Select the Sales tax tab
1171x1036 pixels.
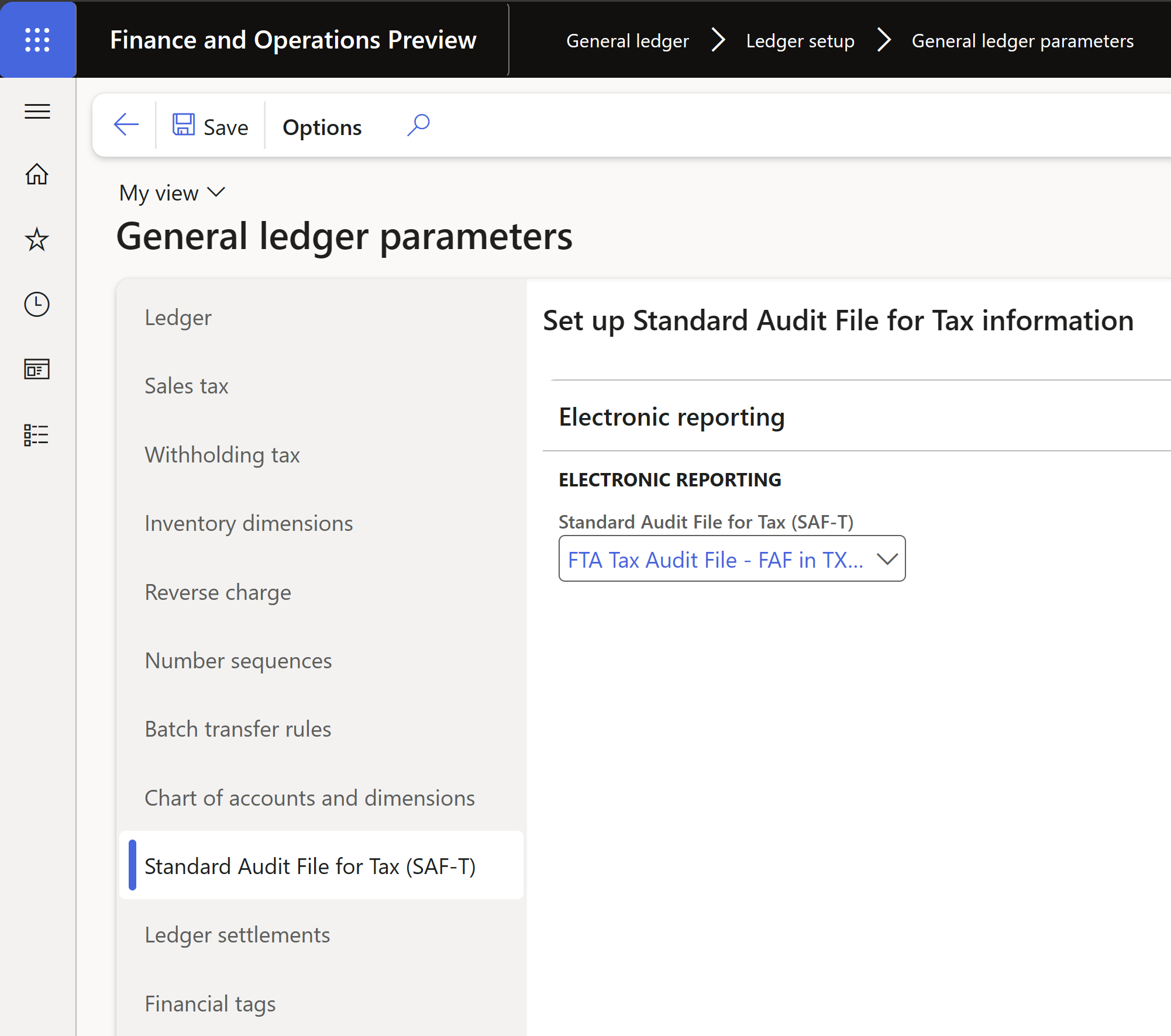[187, 386]
